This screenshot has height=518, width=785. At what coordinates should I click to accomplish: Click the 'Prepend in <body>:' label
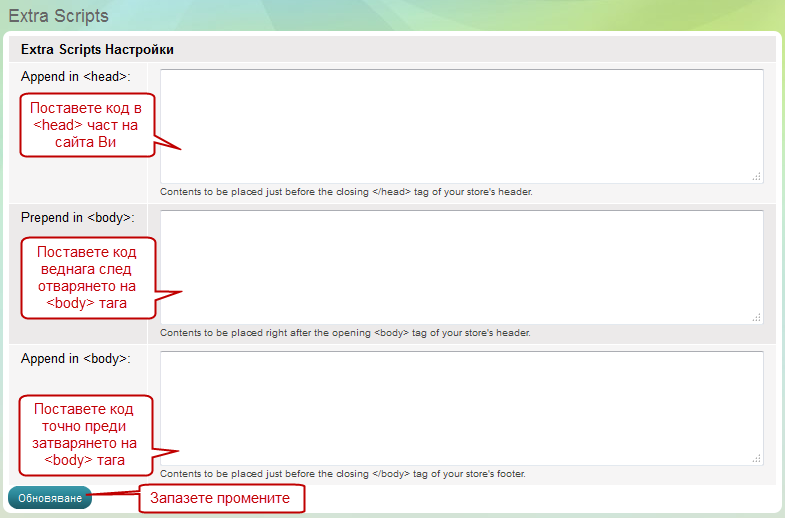point(77,218)
